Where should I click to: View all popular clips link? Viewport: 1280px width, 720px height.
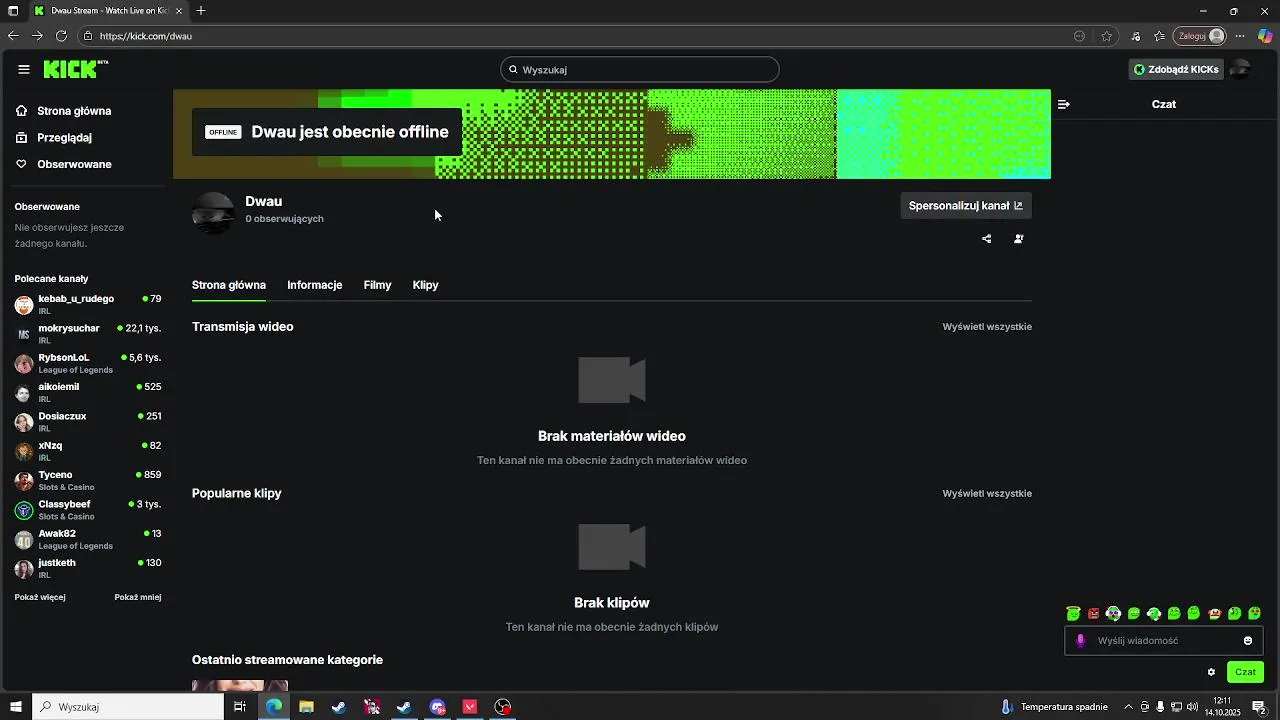(x=987, y=493)
